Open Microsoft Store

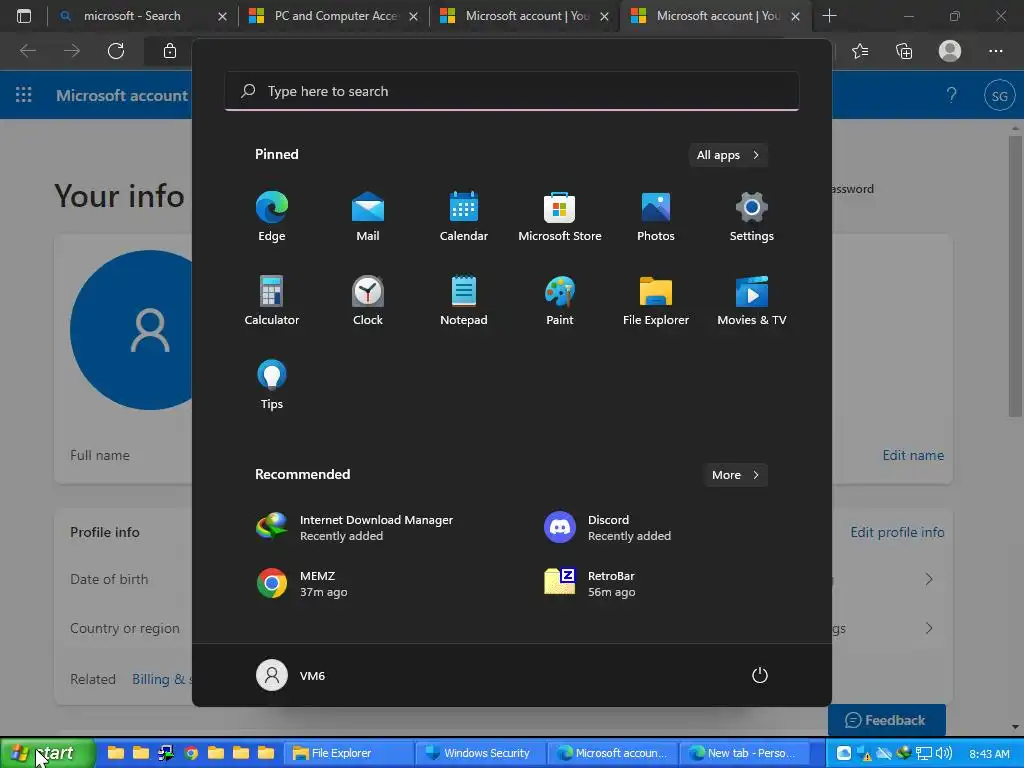(x=560, y=217)
